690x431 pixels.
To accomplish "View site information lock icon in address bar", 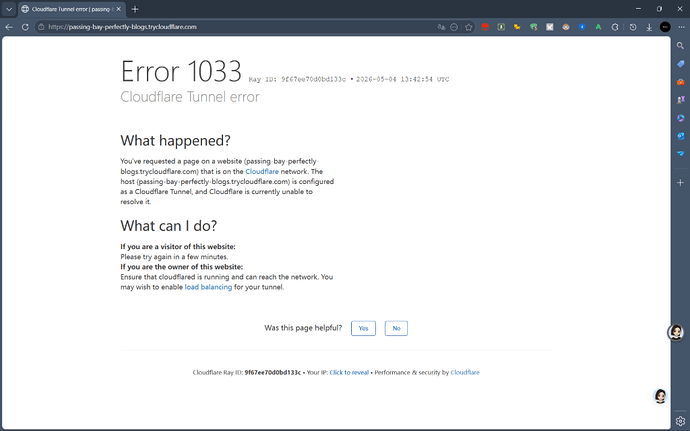I will 41,27.
